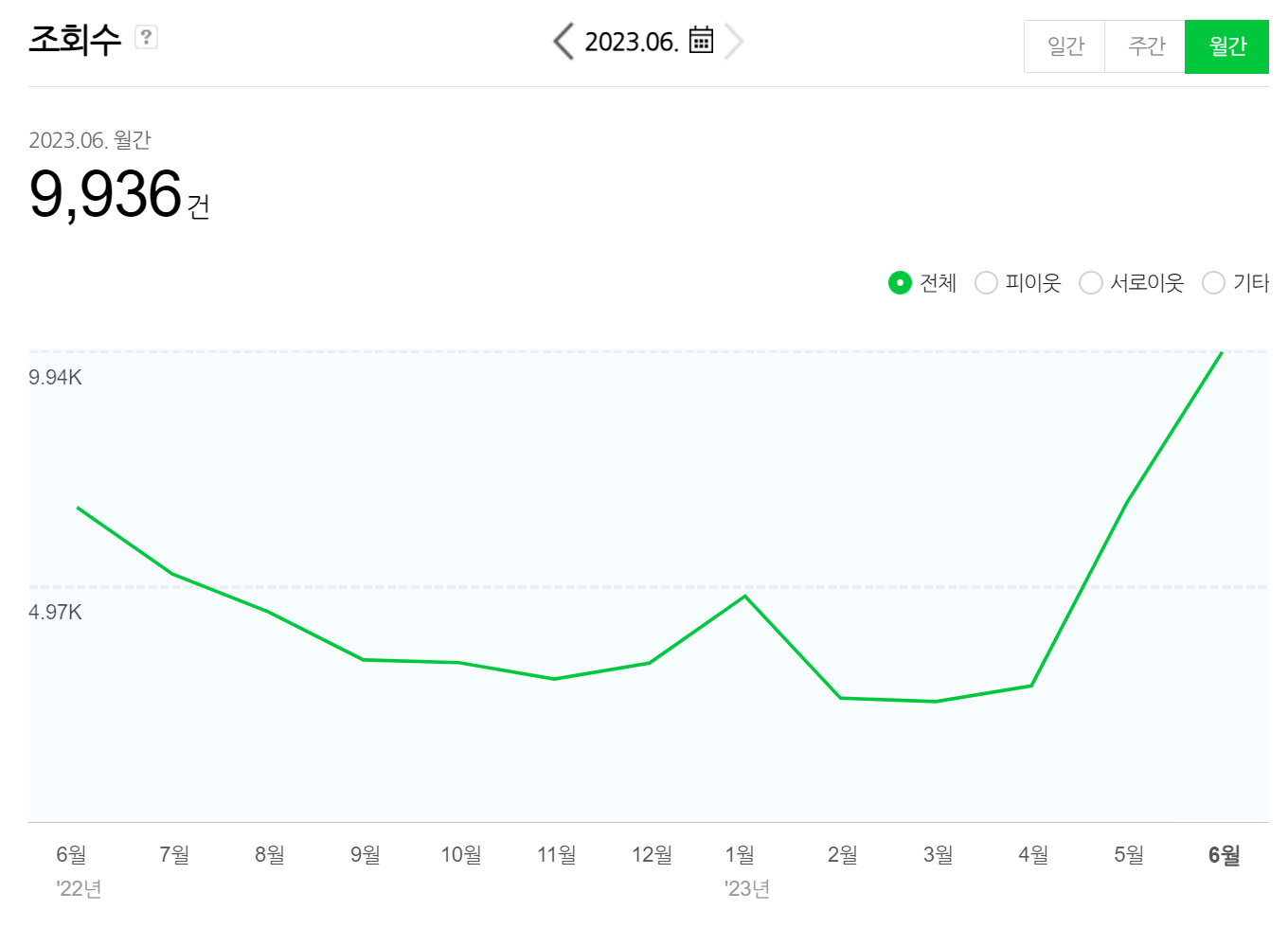The image size is (1288, 928).
Task: Click the 9,936 total views number
Action: click(106, 194)
